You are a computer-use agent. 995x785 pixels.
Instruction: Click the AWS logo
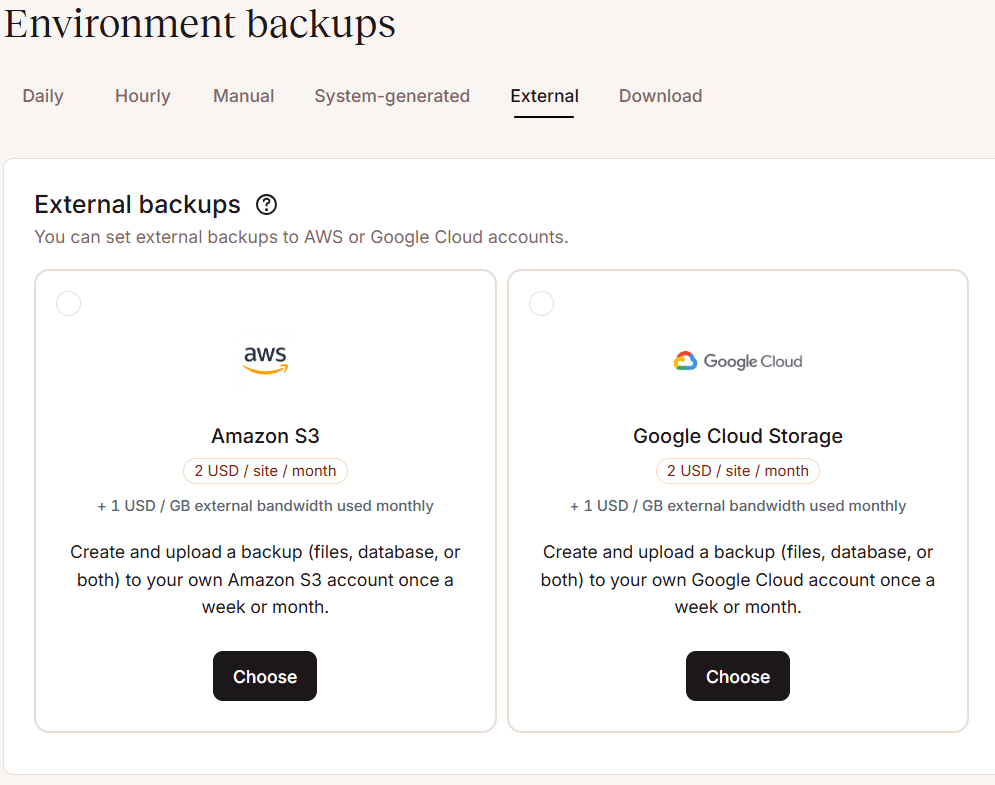point(265,360)
